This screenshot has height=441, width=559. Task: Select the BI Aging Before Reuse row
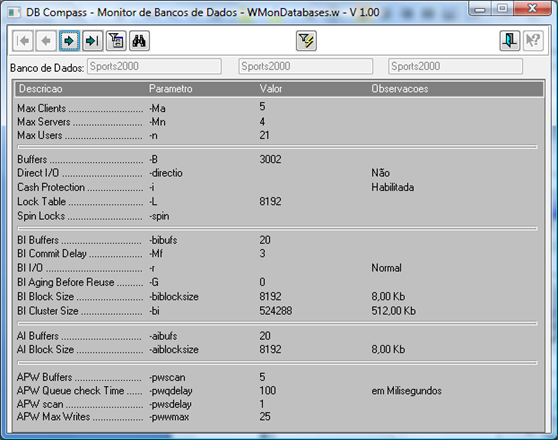pyautogui.click(x=278, y=282)
